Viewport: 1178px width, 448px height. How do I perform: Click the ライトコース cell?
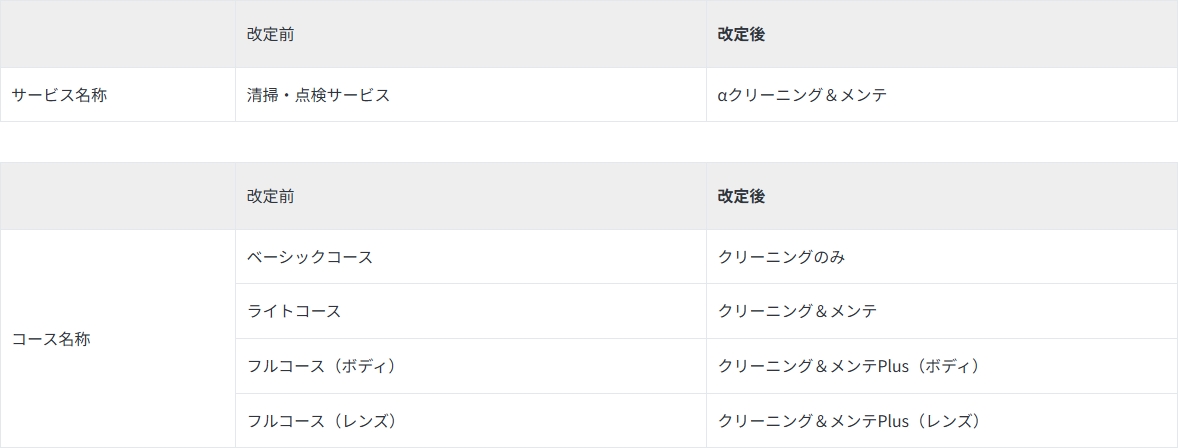293,311
